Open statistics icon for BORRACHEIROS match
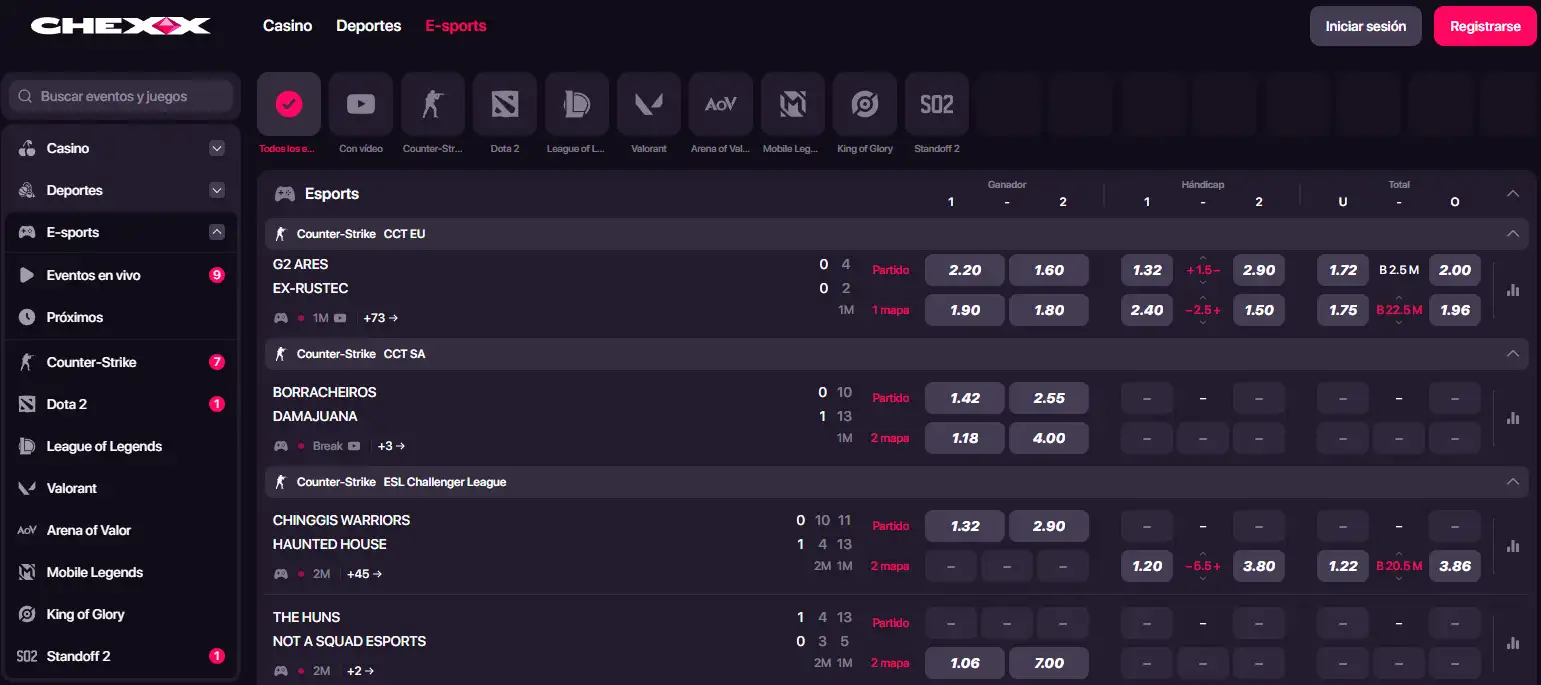This screenshot has width=1541, height=685. pyautogui.click(x=1513, y=418)
